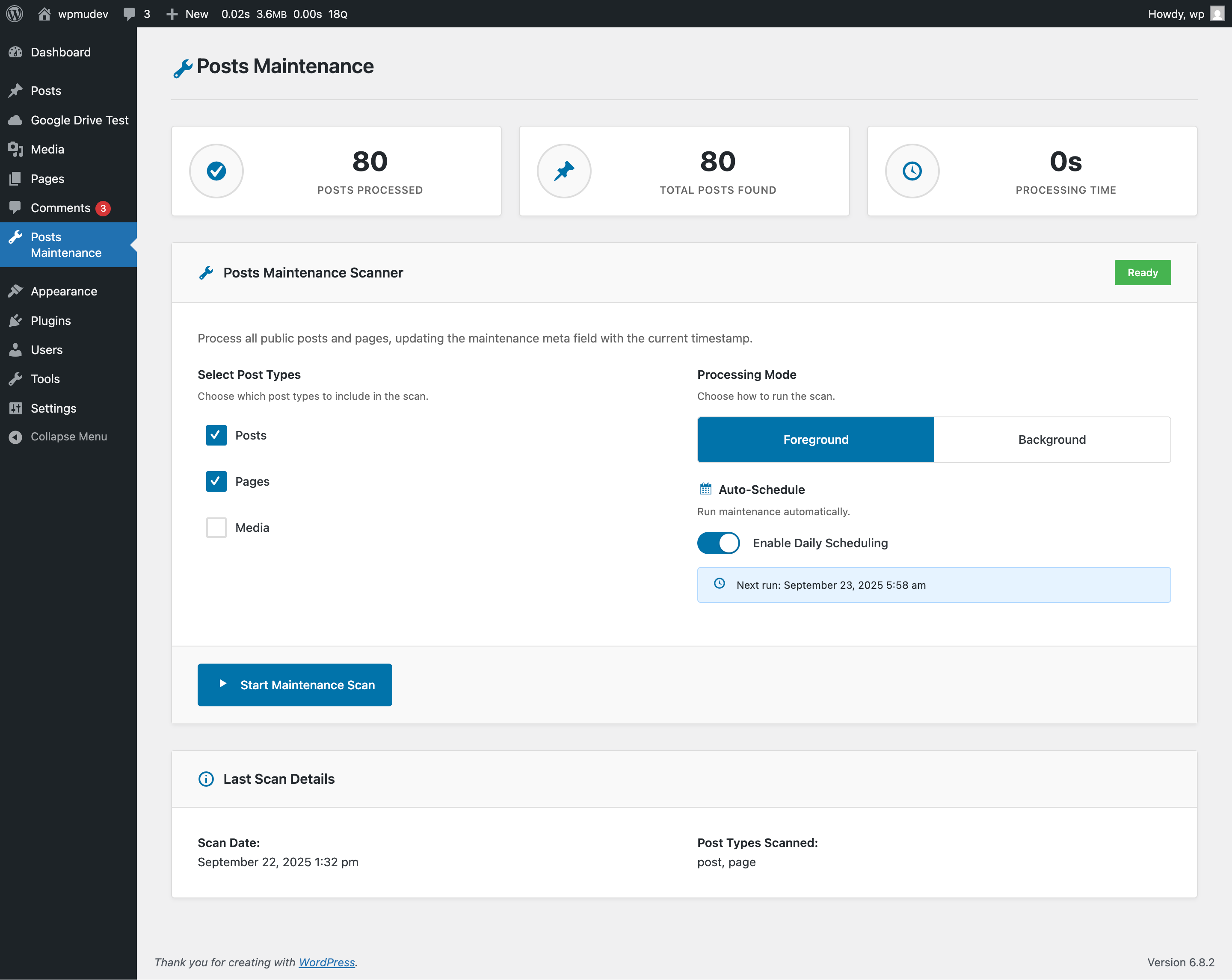Click the clock icon in Next run notice
Viewport: 1232px width, 980px height.
point(720,584)
